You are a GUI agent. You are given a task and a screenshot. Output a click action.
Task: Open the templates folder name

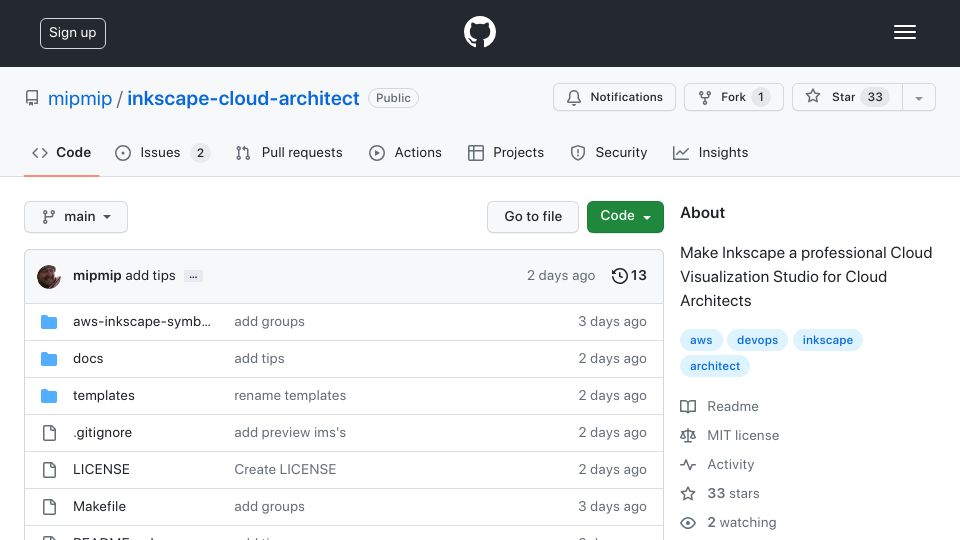click(x=103, y=396)
